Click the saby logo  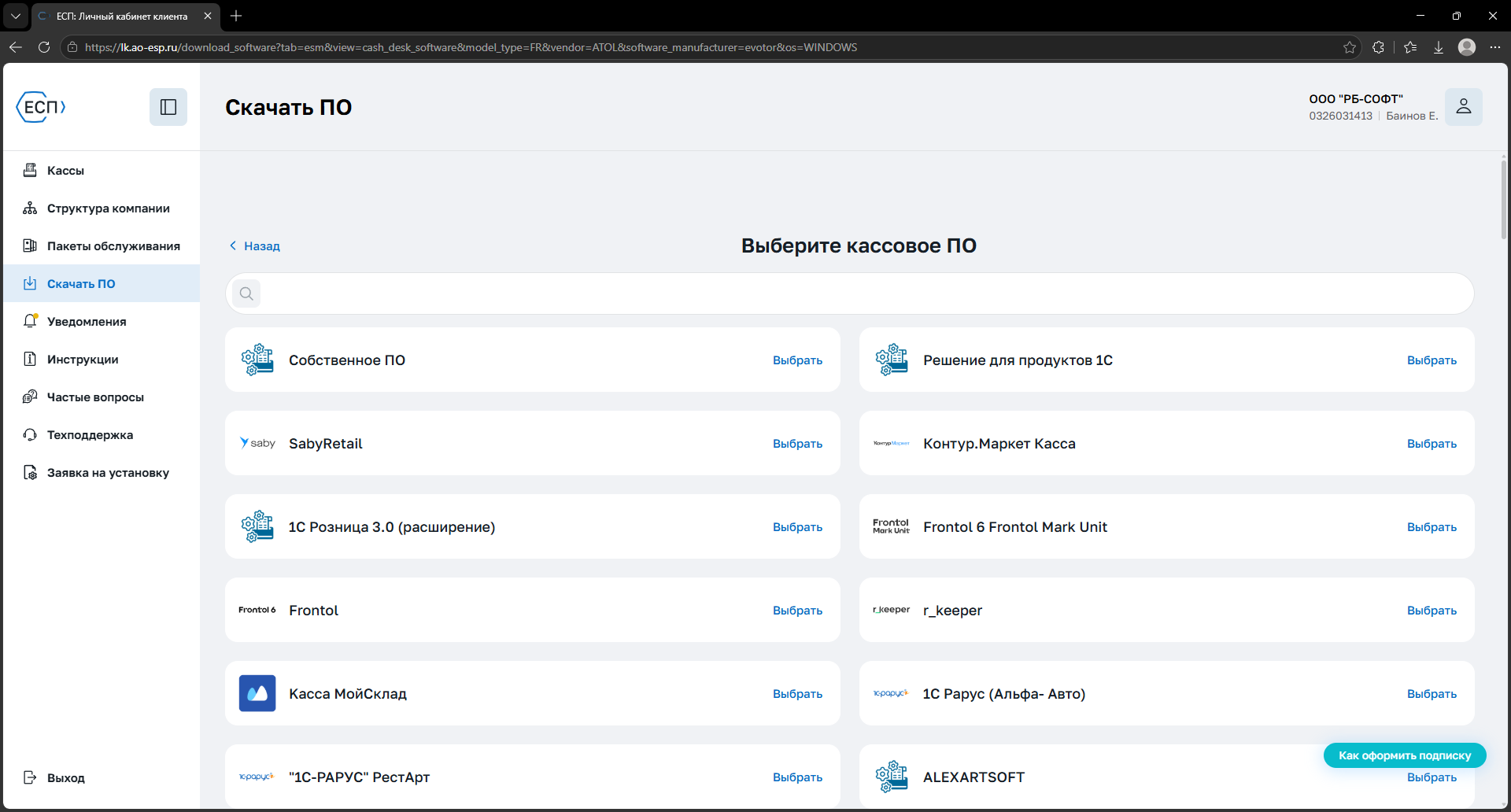click(257, 443)
